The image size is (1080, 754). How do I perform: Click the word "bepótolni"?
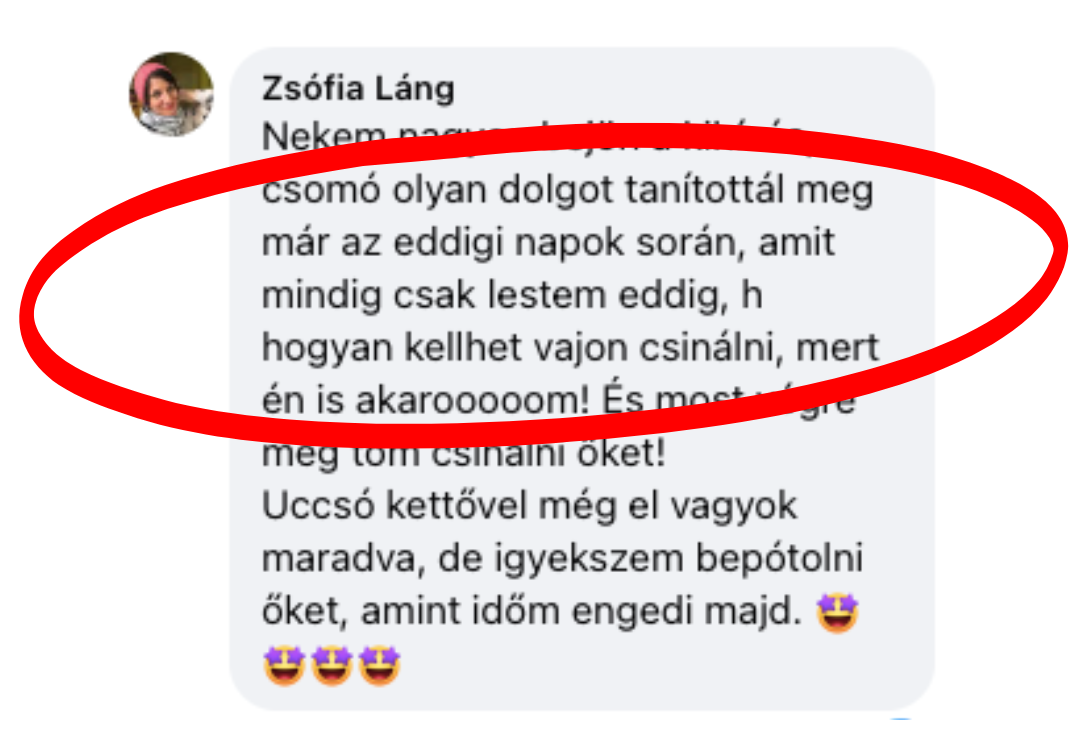(780, 560)
